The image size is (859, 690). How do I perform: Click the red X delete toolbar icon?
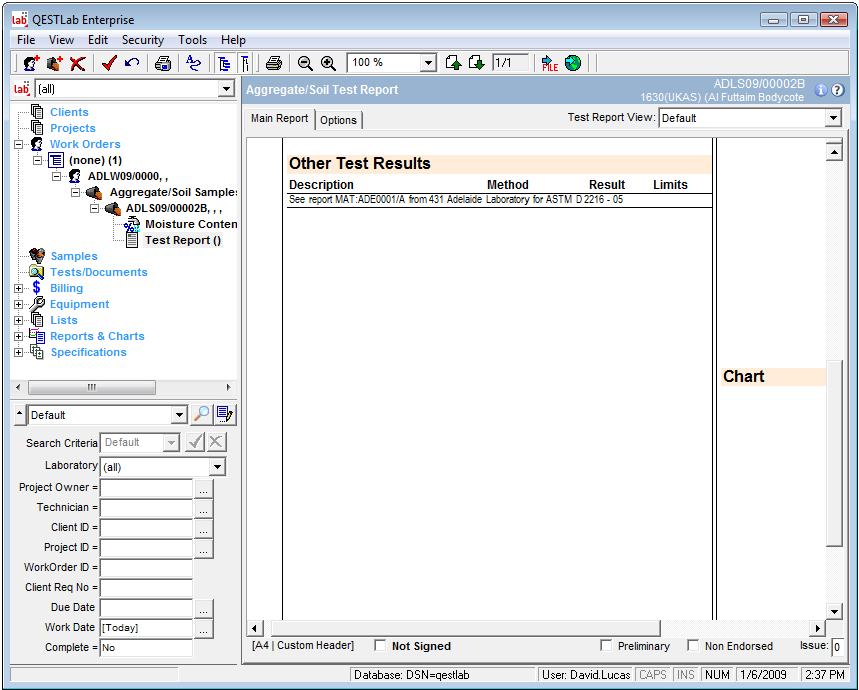[x=78, y=63]
